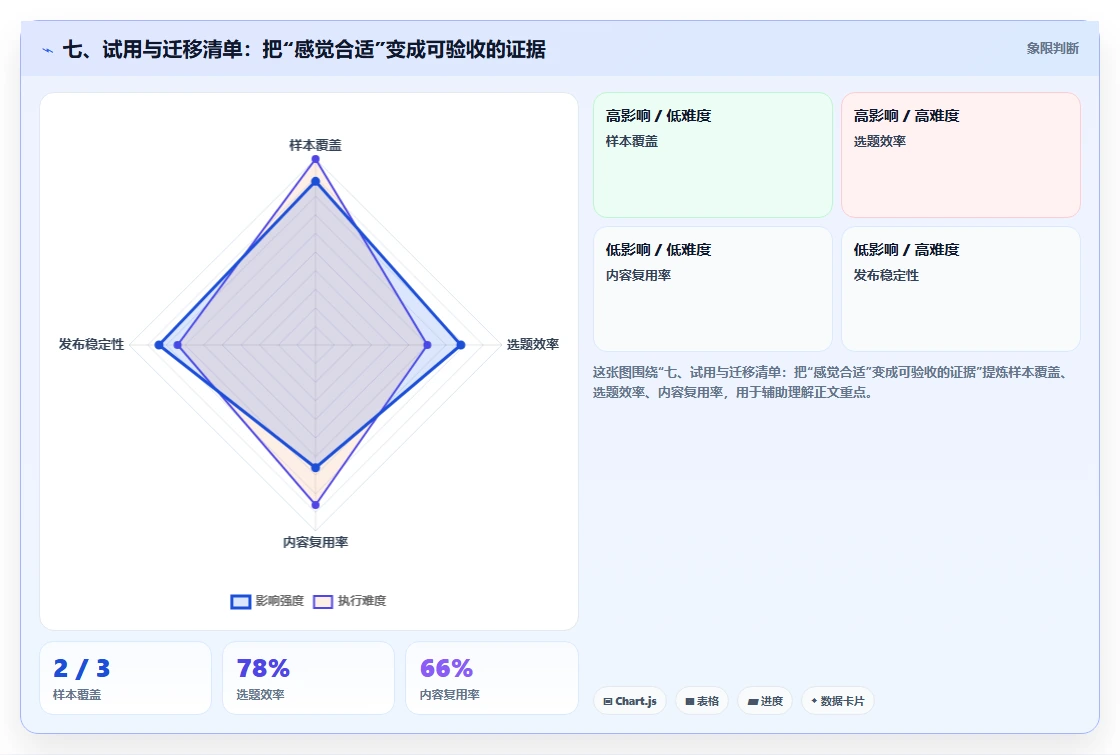Click the icon inside the Chart.js tag
Viewport: 1120px width, 755px height.
pyautogui.click(x=608, y=701)
